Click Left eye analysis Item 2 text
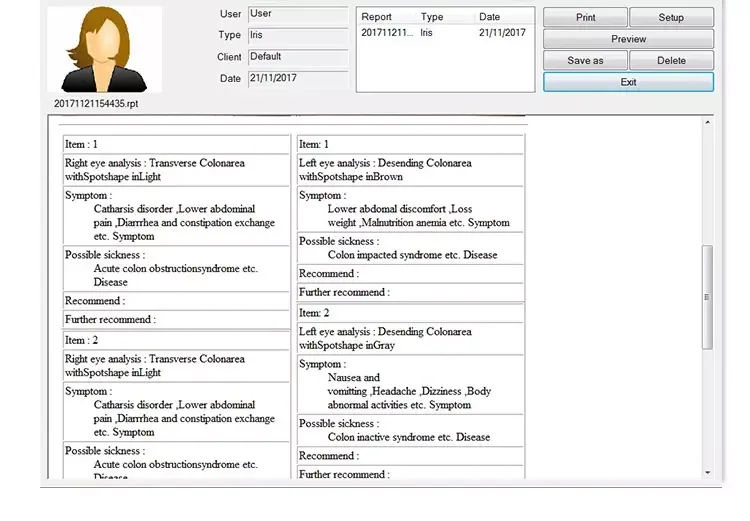The width and height of the screenshot is (750, 521). click(385, 338)
